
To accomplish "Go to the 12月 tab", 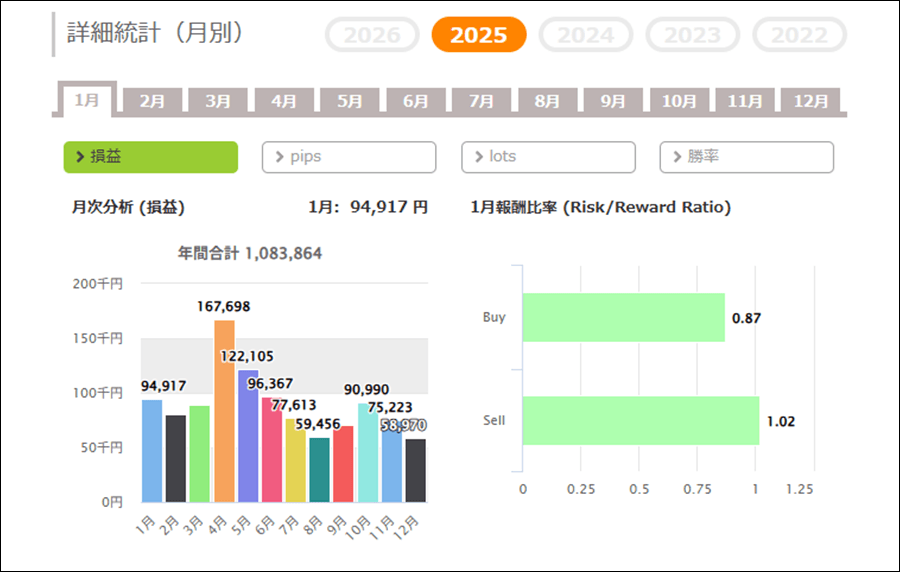I will (810, 101).
